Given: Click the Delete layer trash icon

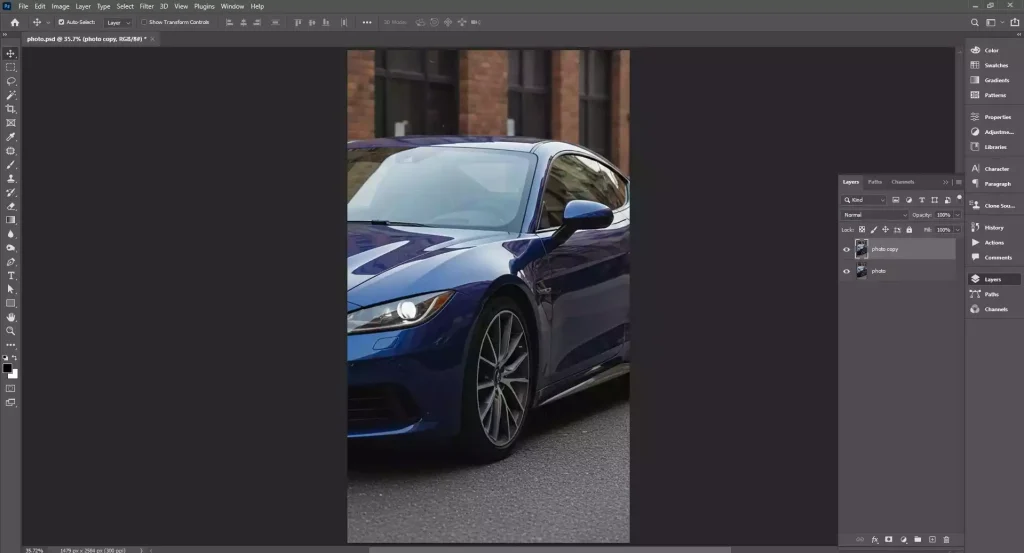Looking at the screenshot, I should point(946,540).
